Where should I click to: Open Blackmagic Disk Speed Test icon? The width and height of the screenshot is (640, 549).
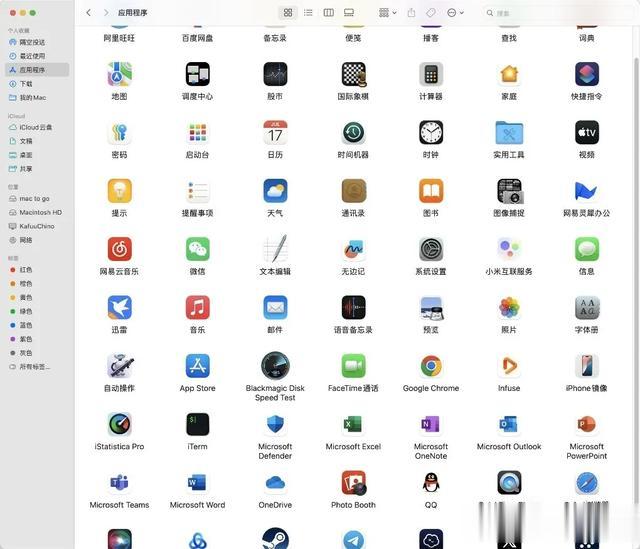(275, 366)
